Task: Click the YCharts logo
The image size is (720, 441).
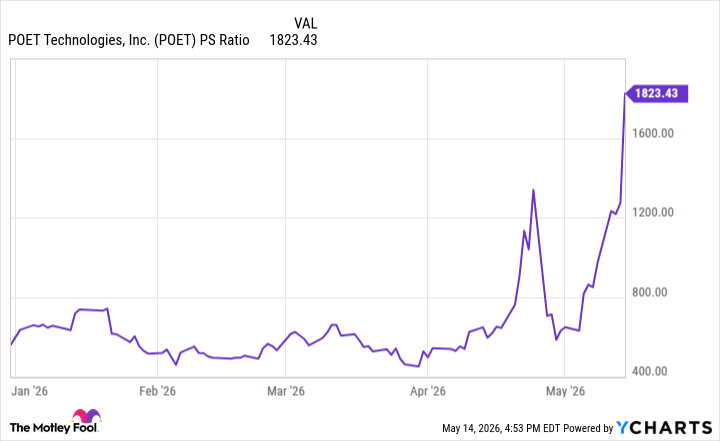Action: 664,428
